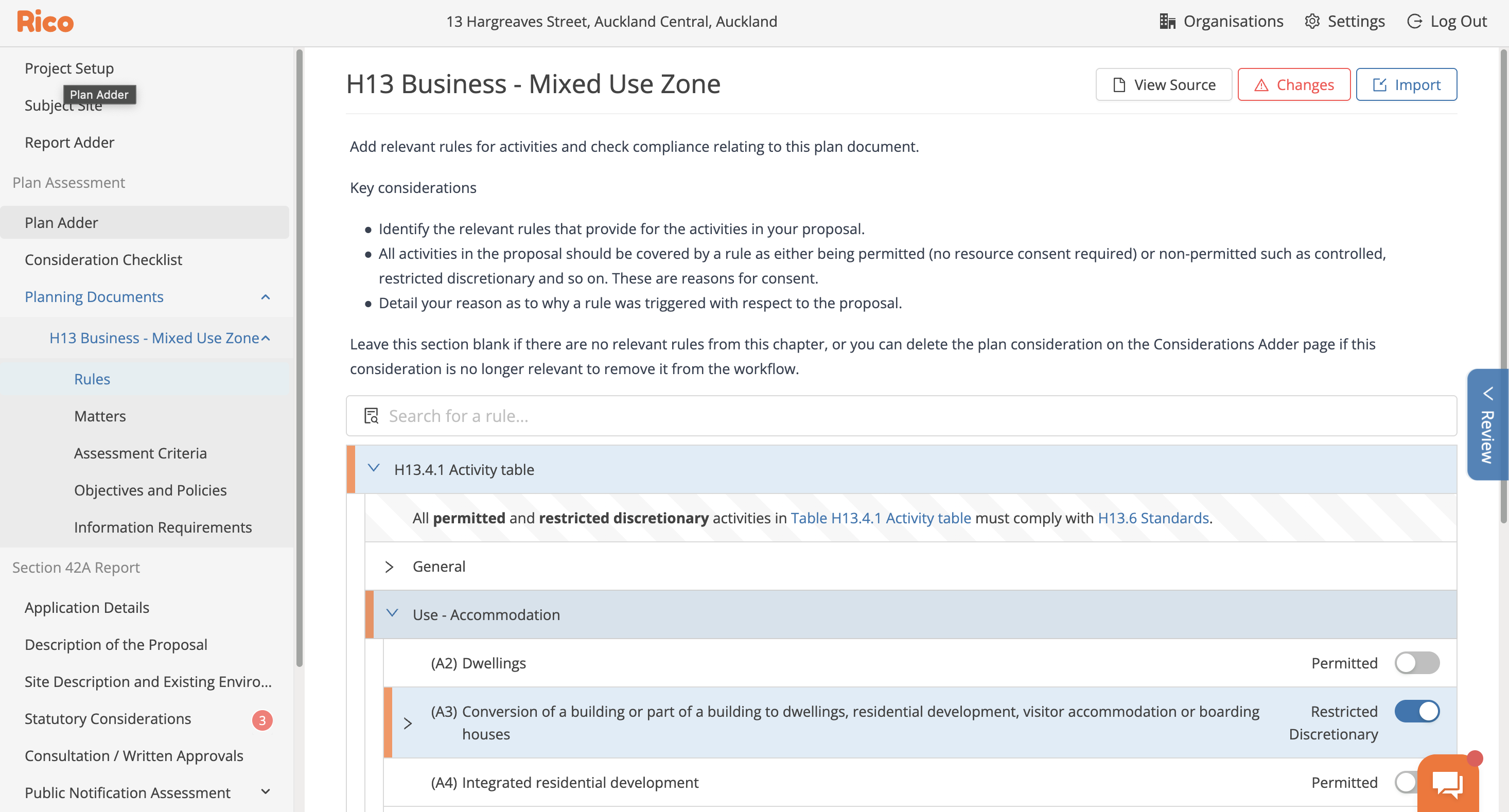Screen dimensions: 1509x812
Task: Open the orange chat widget
Action: (1447, 783)
